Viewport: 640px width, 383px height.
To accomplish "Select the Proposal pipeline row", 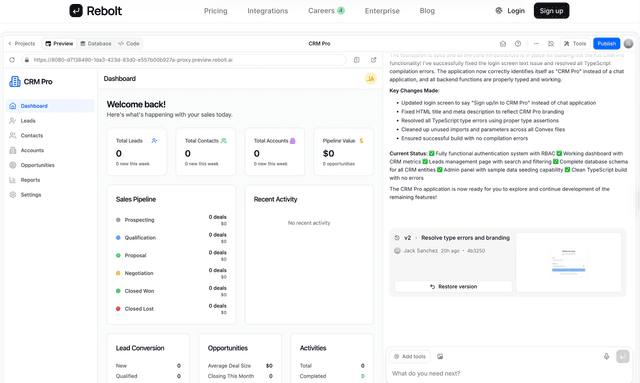I will tap(171, 256).
